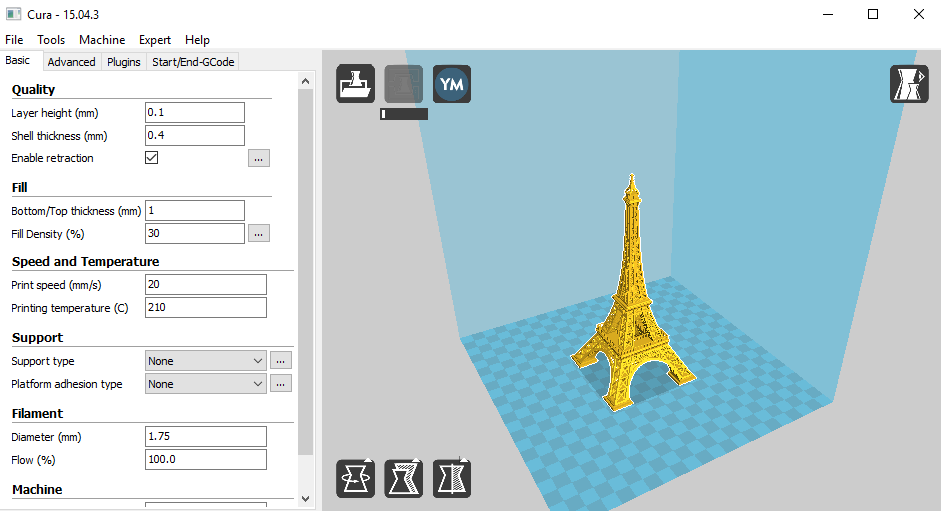Click the YM YouMagine share icon

pyautogui.click(x=451, y=83)
